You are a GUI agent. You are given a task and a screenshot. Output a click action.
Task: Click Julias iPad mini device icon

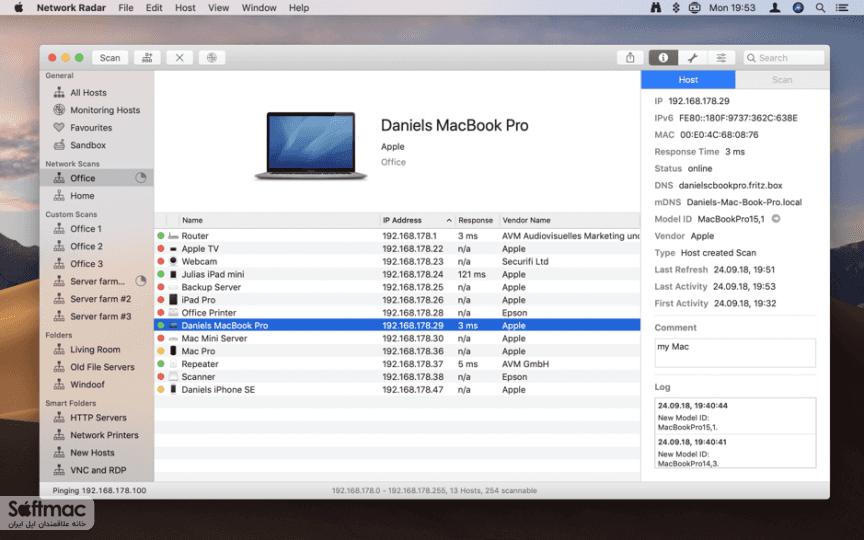[173, 274]
